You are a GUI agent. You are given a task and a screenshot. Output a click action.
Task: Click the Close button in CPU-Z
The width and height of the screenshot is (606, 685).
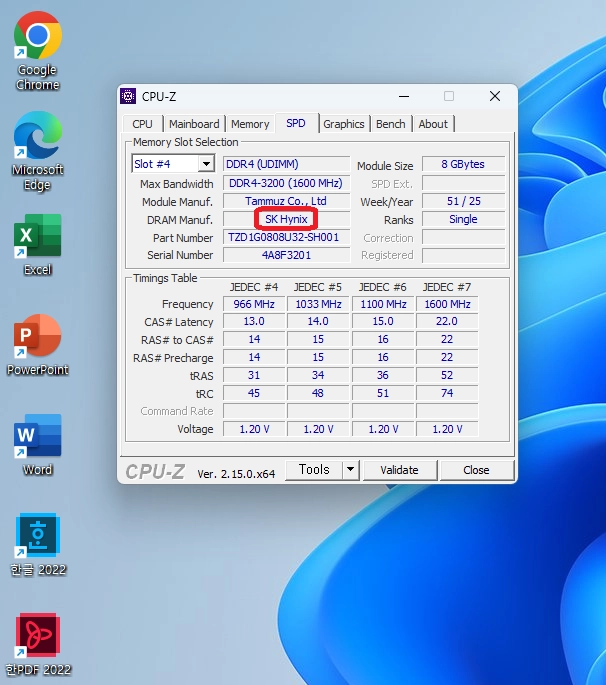tap(476, 470)
